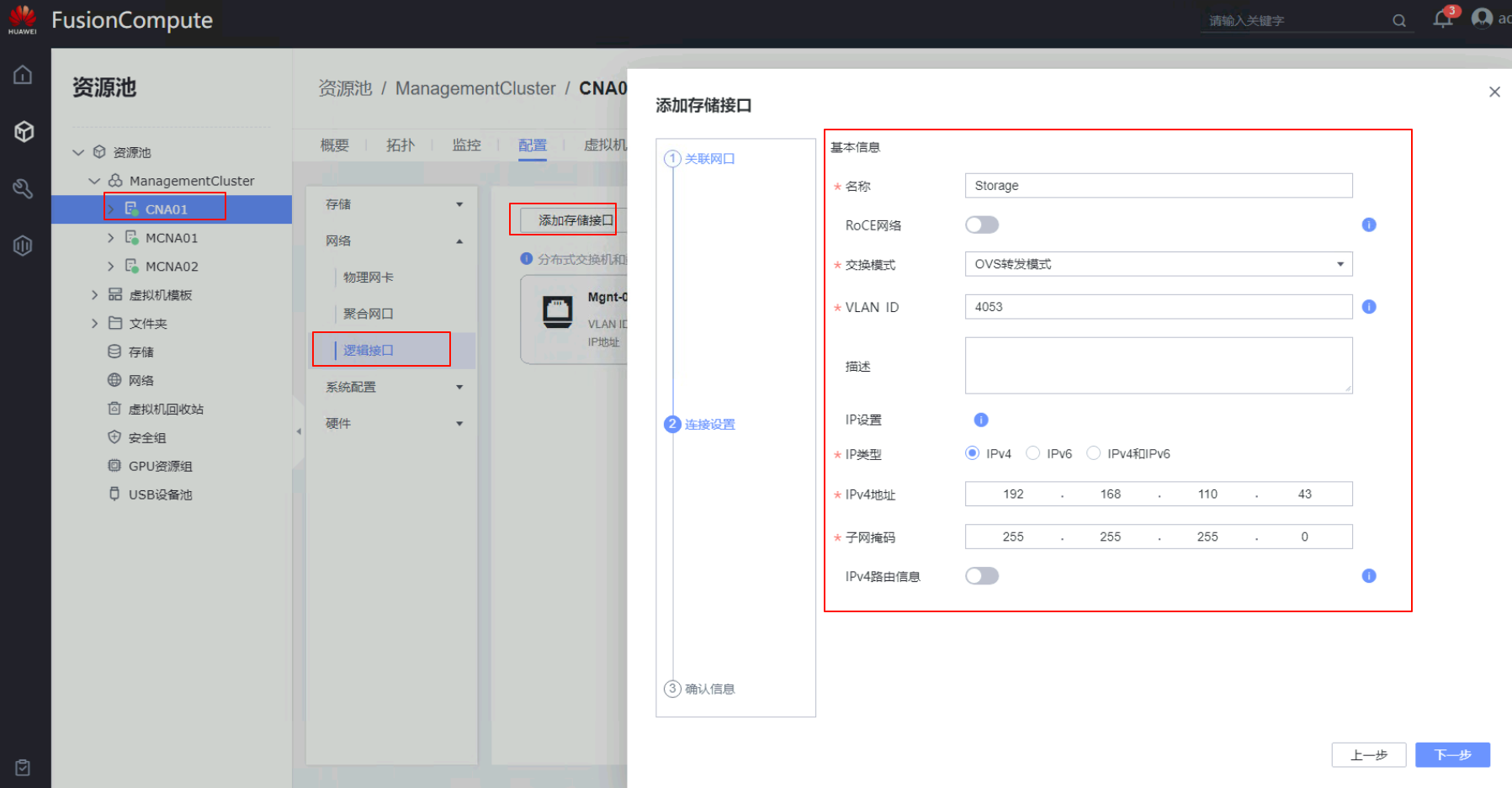Click the info icon beside RoCE网络
Screen dimensions: 1512x788
1368,225
